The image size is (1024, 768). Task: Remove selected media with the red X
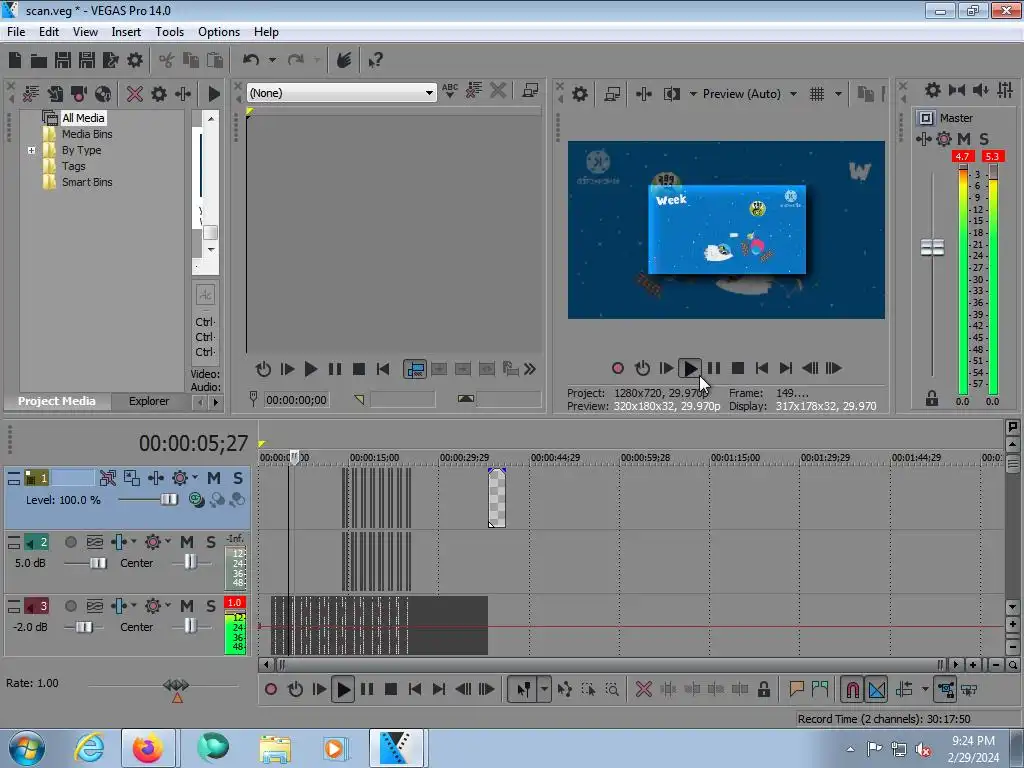point(135,94)
